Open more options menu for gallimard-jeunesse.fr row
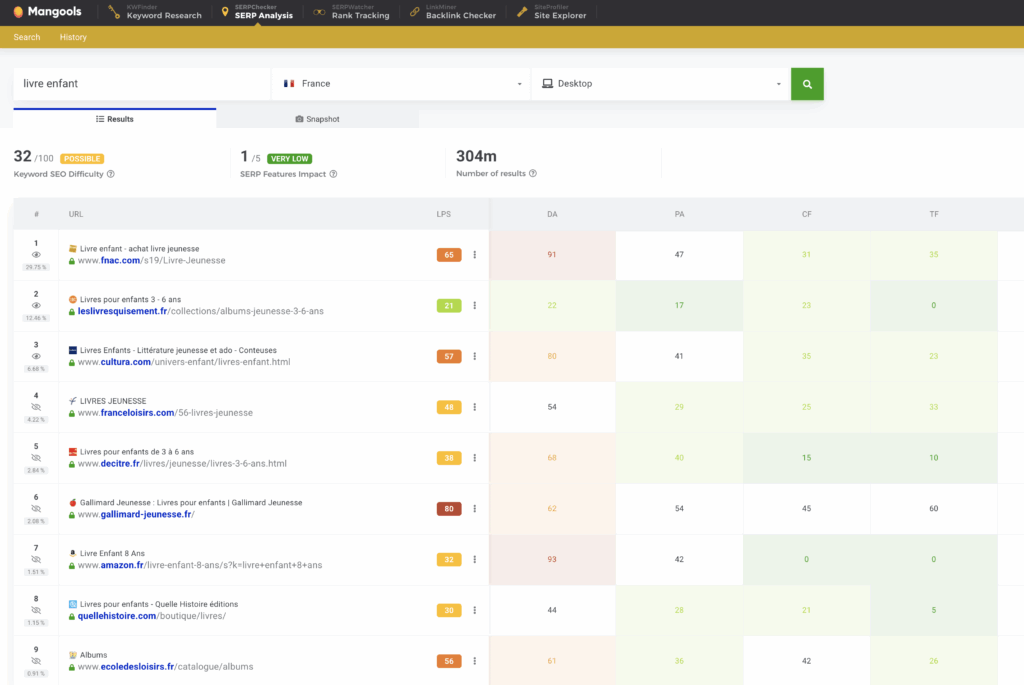 475,509
